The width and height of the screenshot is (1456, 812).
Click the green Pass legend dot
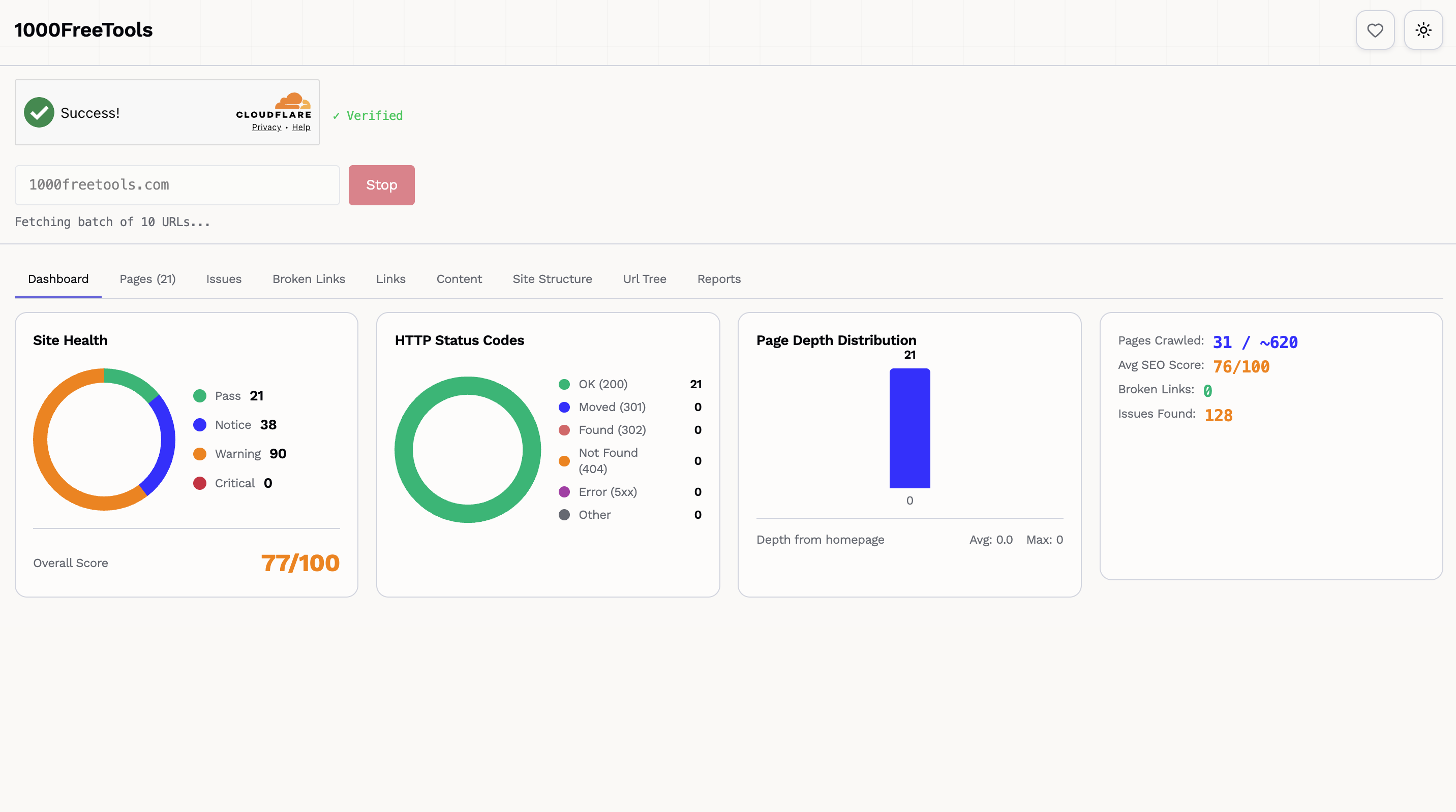click(199, 395)
